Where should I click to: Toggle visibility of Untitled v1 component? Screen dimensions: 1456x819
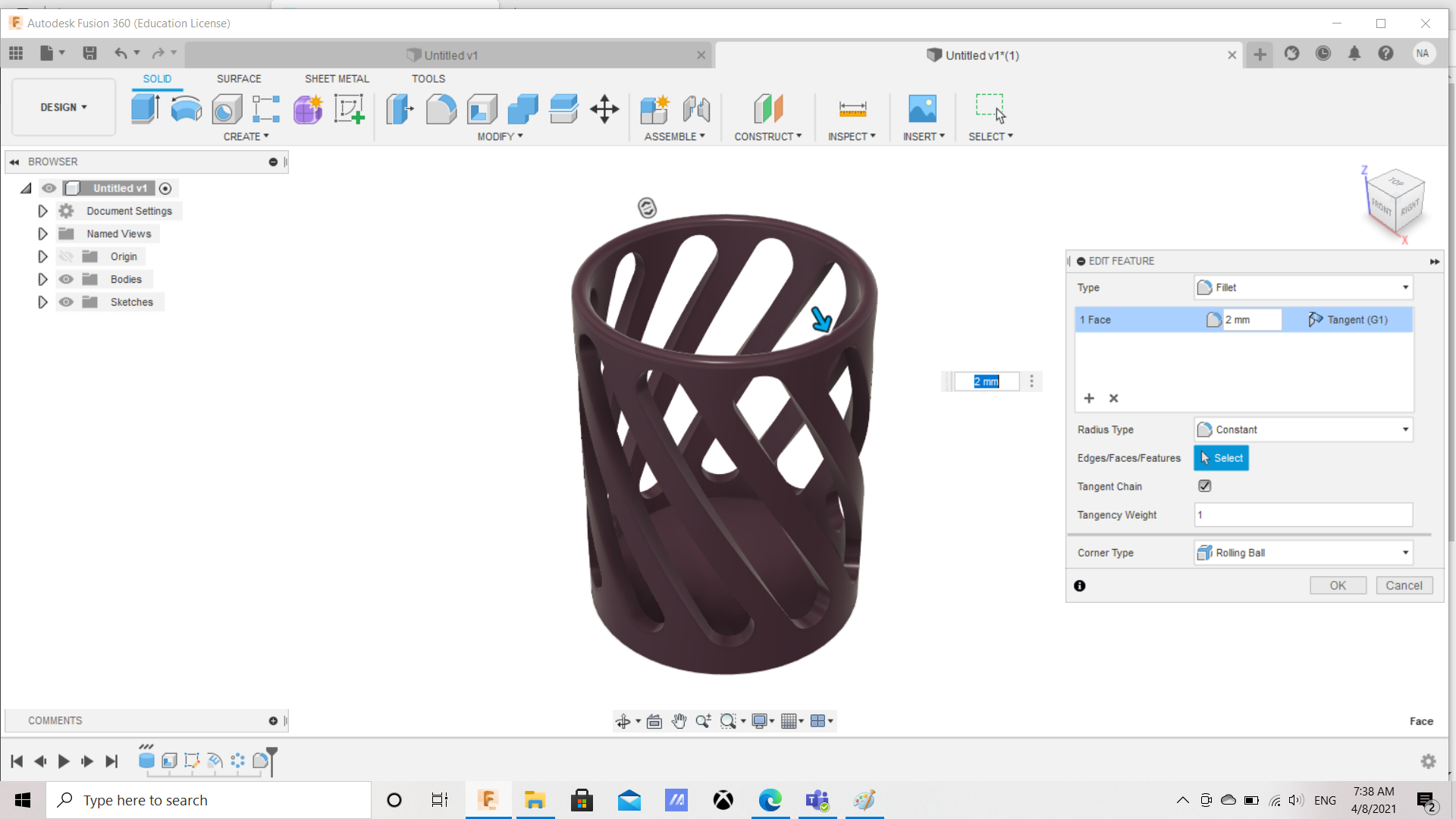49,188
